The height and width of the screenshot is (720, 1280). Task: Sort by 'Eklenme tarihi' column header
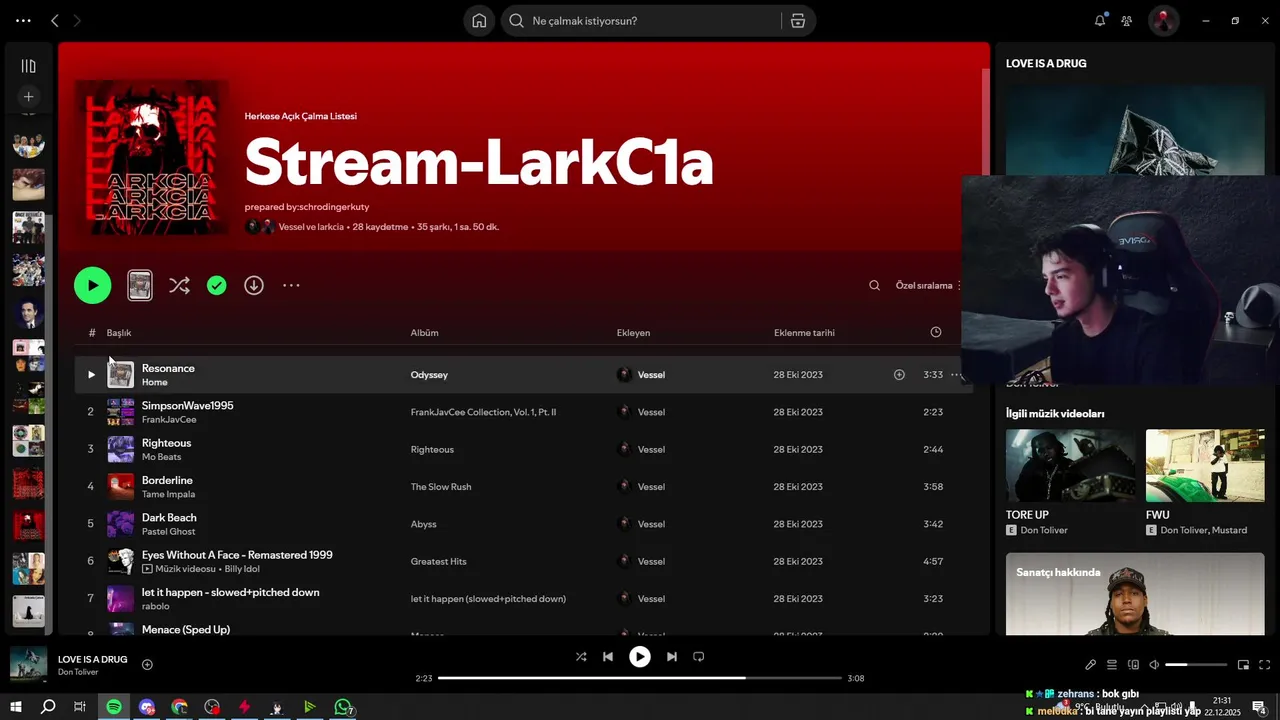pyautogui.click(x=804, y=333)
